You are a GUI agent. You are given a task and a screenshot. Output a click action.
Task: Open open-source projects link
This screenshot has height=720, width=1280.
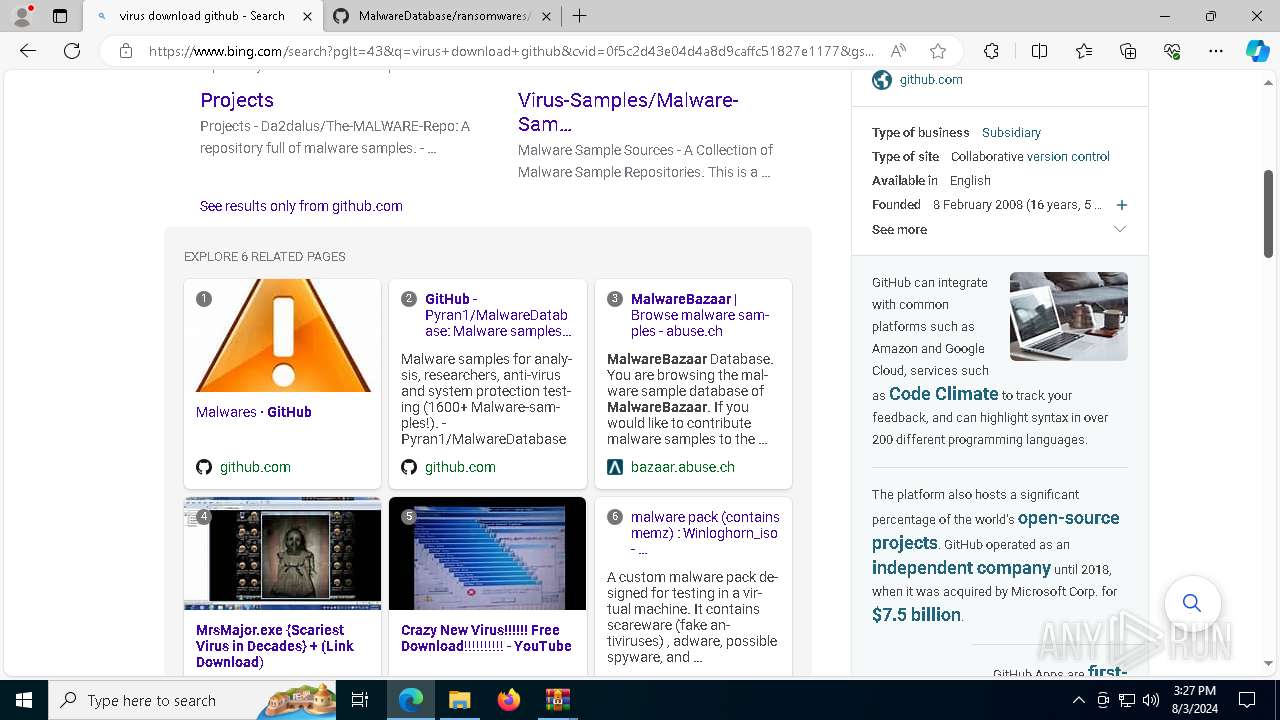[995, 530]
